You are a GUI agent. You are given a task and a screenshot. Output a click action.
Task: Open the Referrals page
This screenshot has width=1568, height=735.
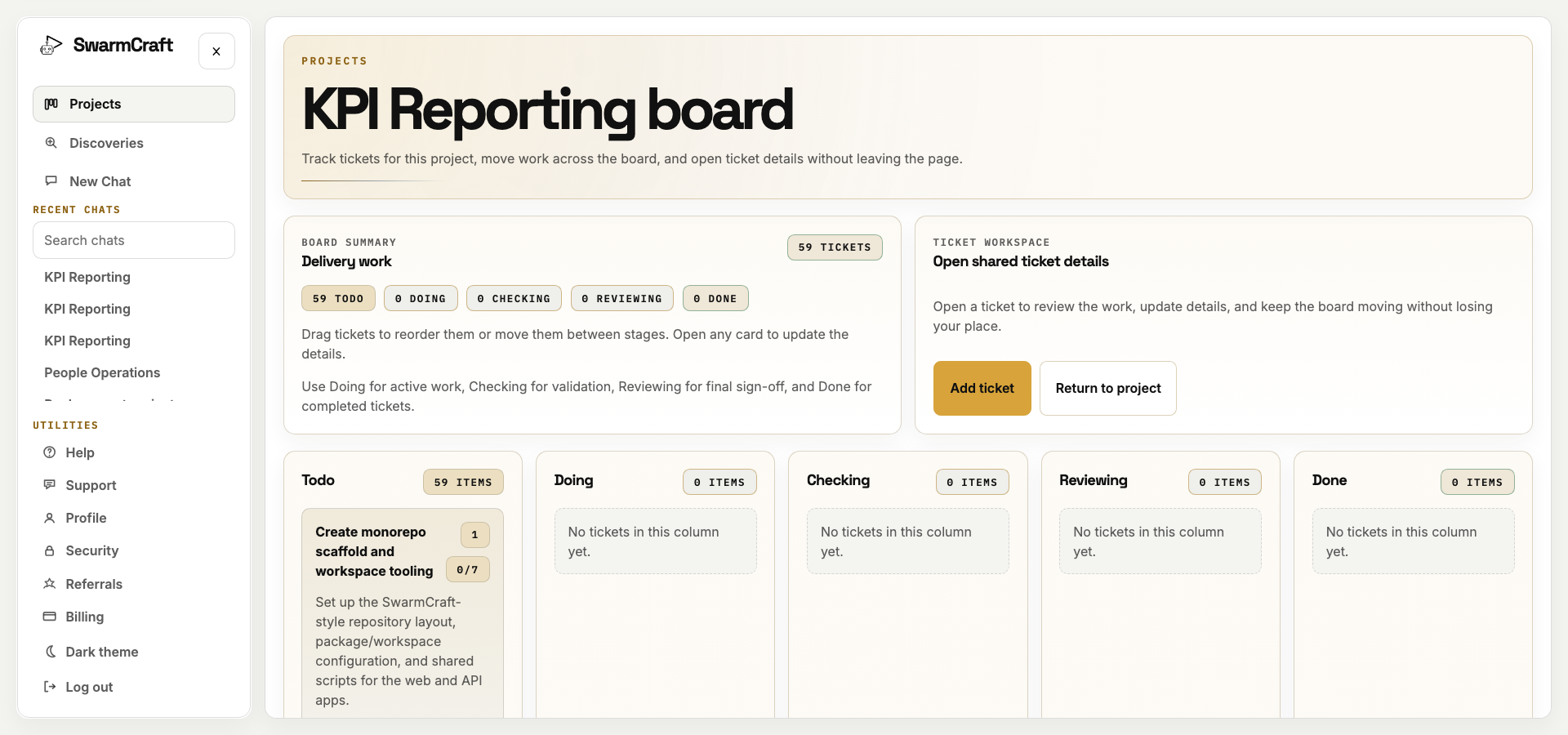point(134,584)
